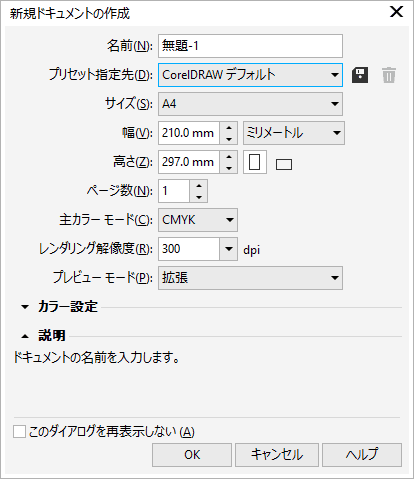This screenshot has height=479, width=414.
Task: Click the dpi unit label
Action: coord(251,250)
